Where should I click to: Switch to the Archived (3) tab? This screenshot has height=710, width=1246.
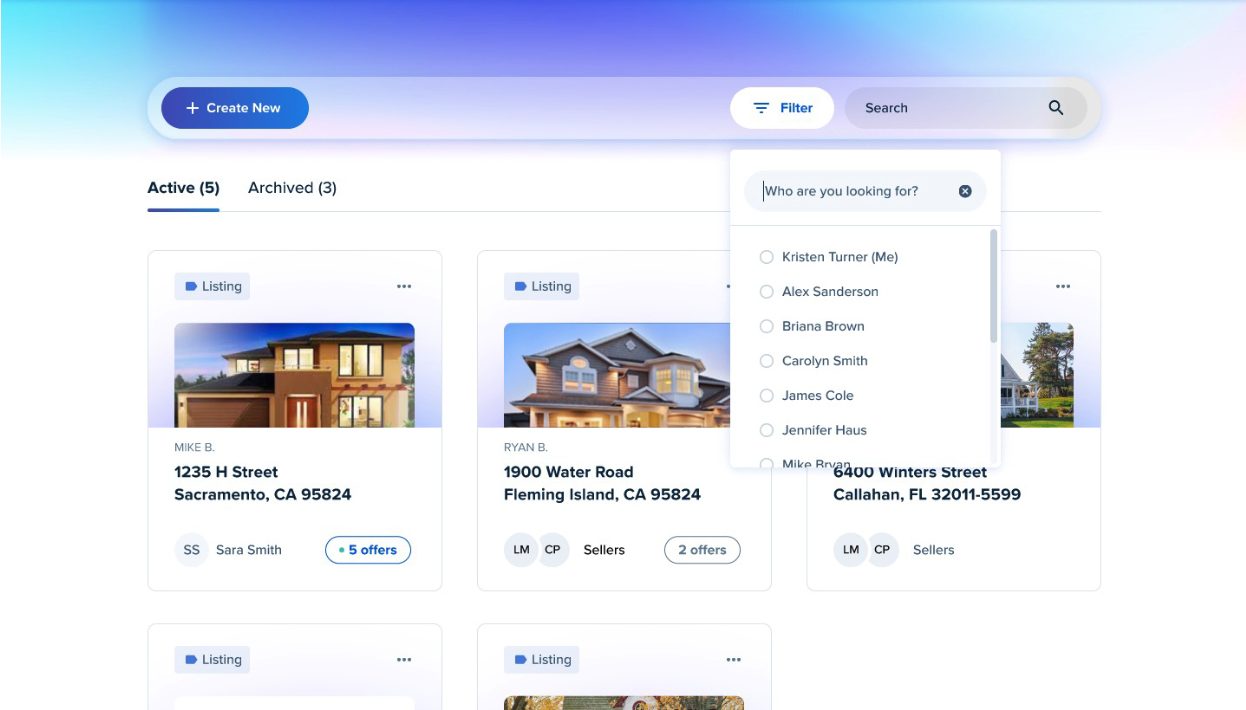pyautogui.click(x=292, y=188)
